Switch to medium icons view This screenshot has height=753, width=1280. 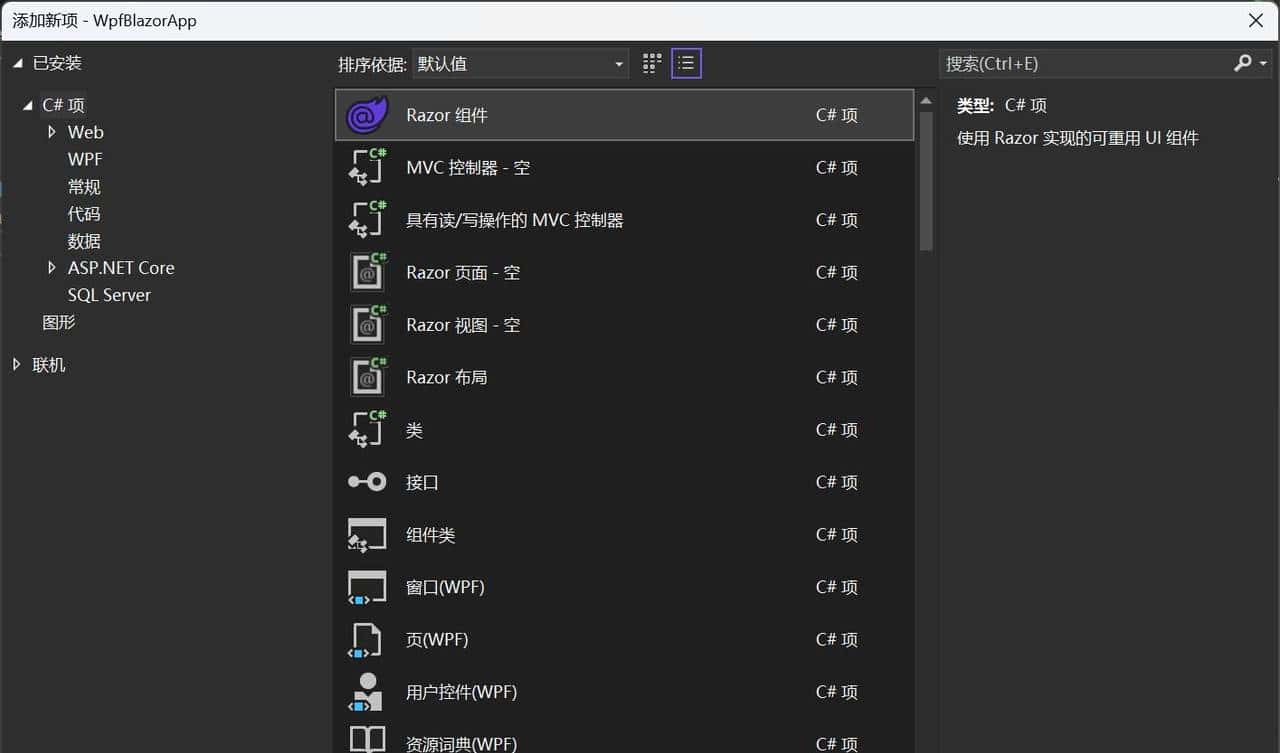[x=651, y=63]
